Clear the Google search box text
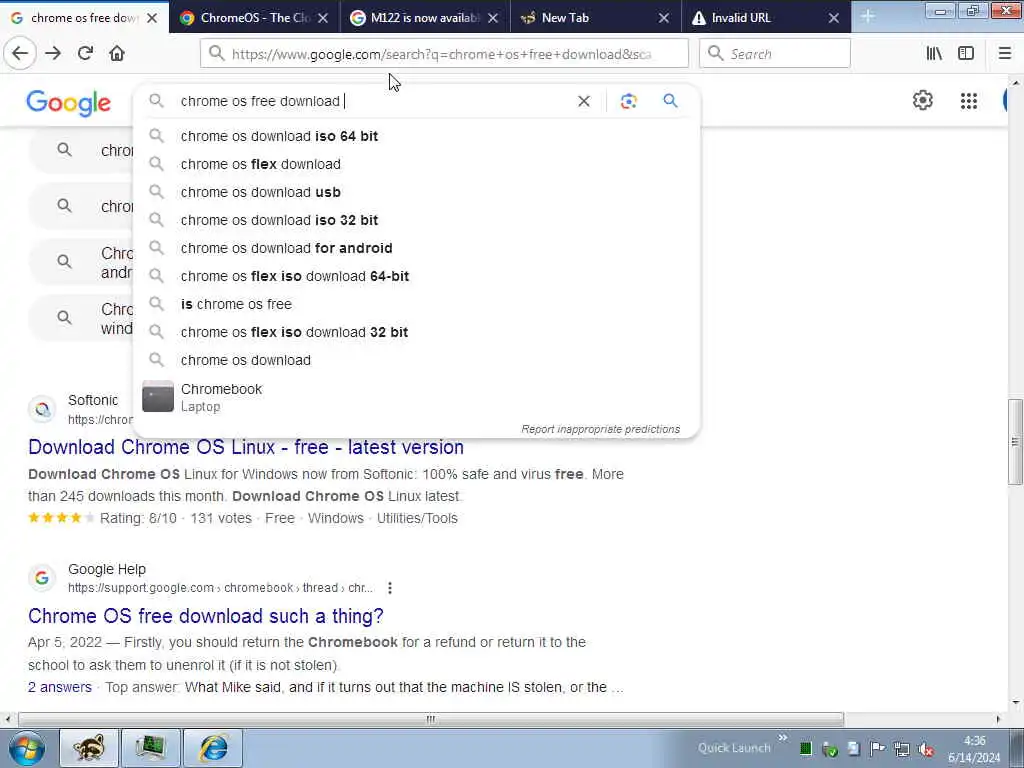This screenshot has height=768, width=1024. 584,101
